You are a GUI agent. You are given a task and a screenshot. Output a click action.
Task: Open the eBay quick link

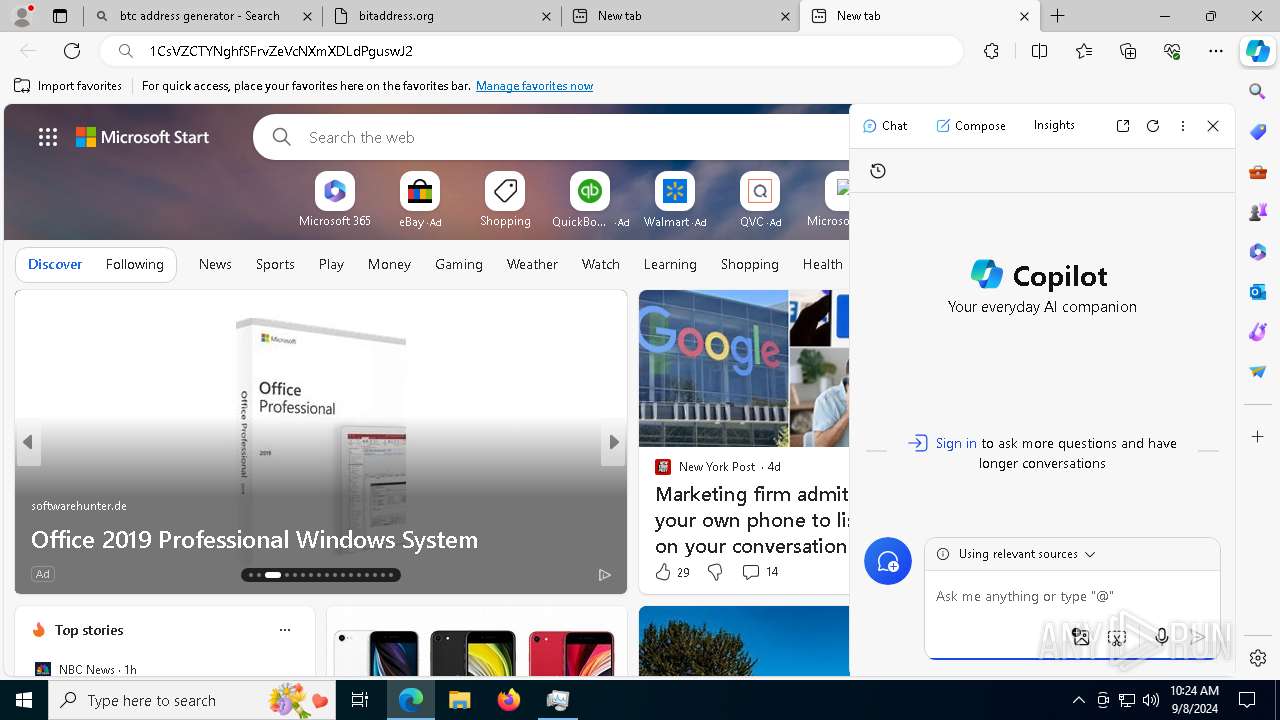pyautogui.click(x=420, y=199)
